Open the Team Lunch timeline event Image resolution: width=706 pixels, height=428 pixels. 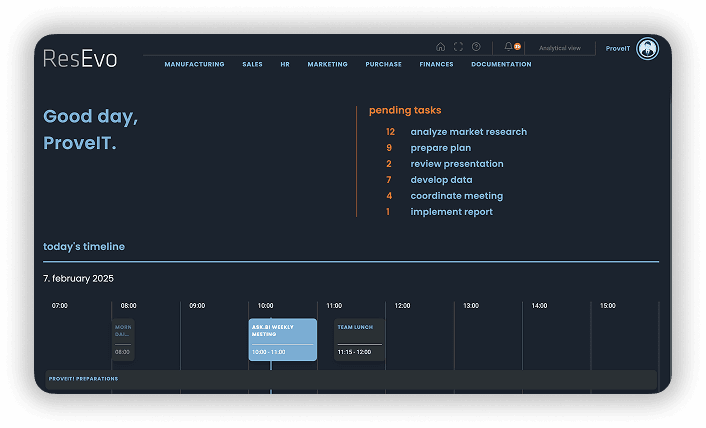[x=359, y=339]
